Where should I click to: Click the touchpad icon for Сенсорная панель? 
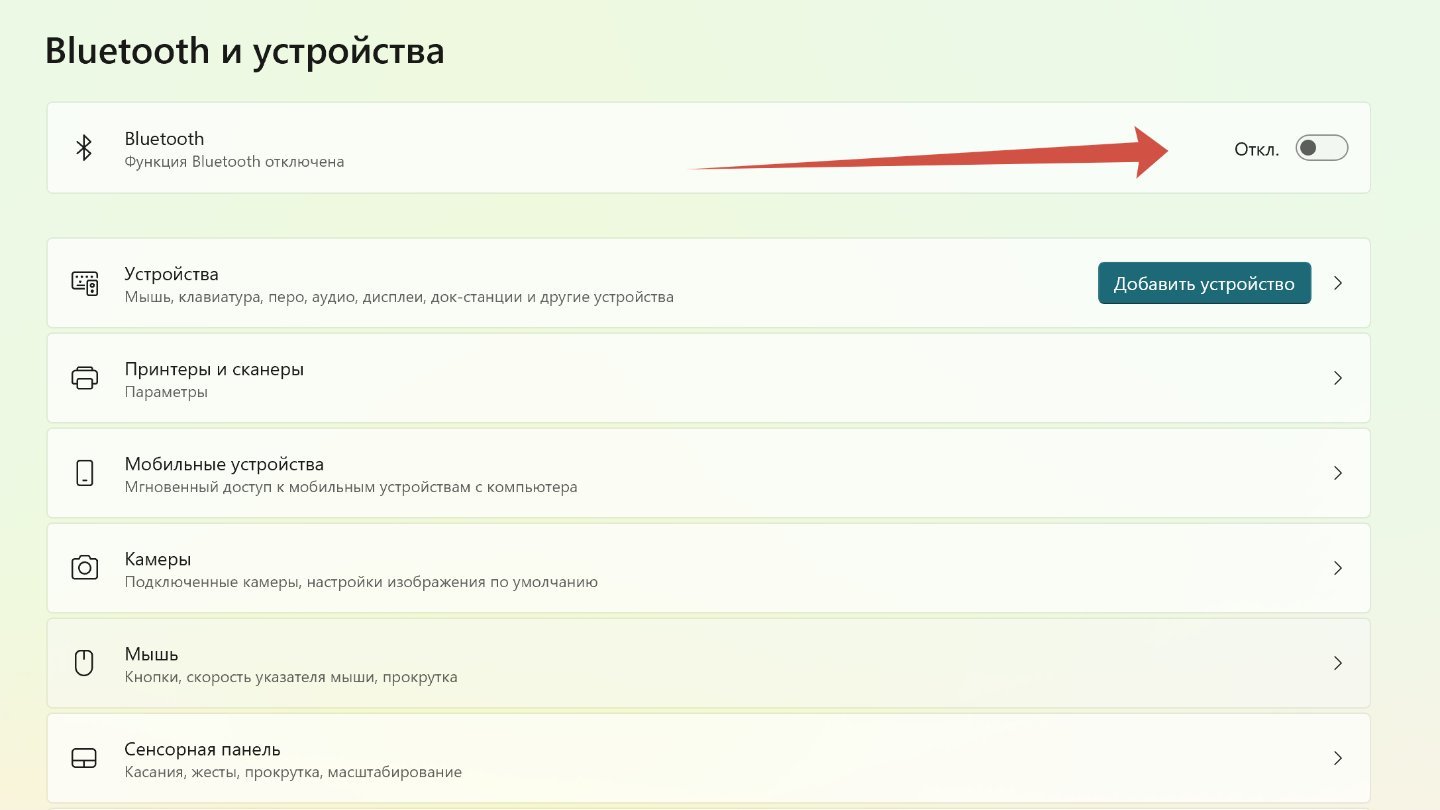[85, 758]
